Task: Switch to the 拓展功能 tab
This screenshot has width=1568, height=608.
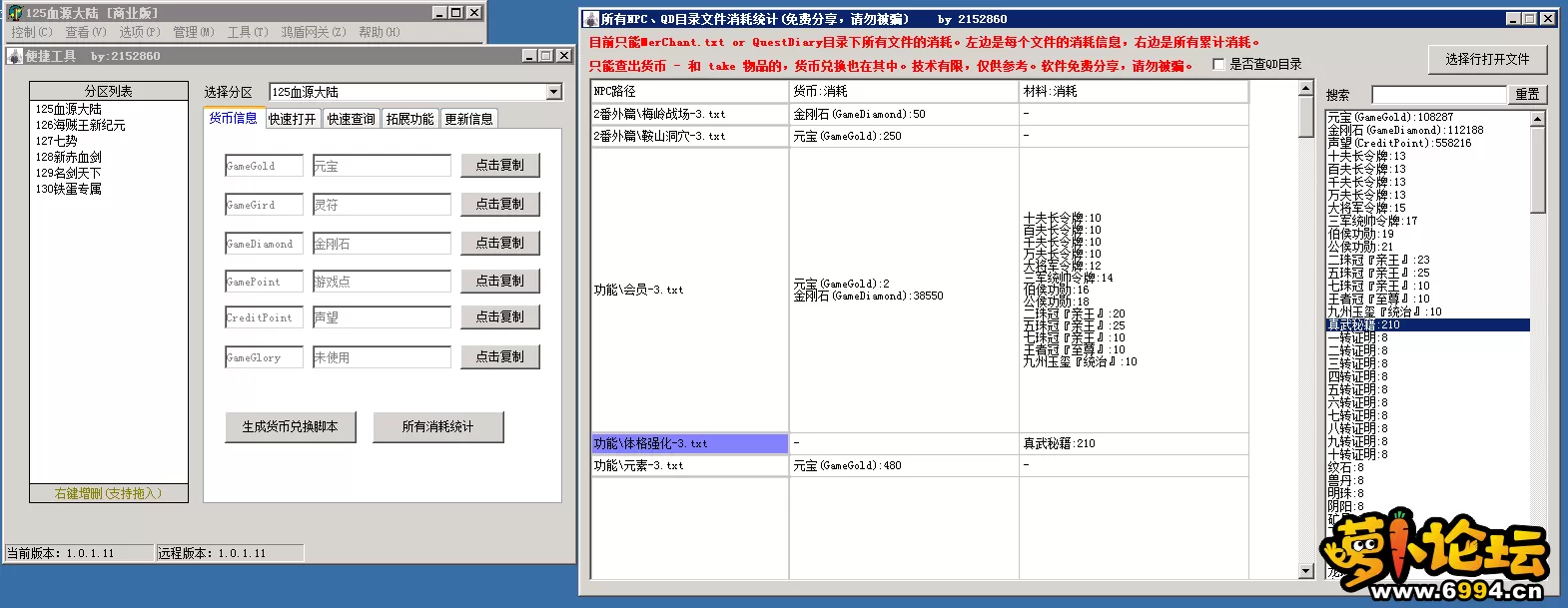Action: pyautogui.click(x=409, y=119)
